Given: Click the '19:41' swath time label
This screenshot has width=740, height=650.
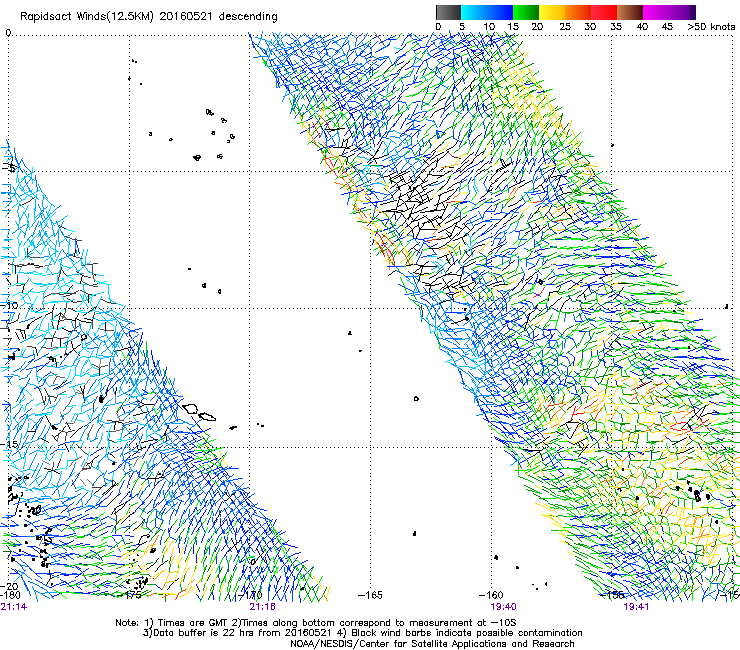Looking at the screenshot, I should [636, 607].
